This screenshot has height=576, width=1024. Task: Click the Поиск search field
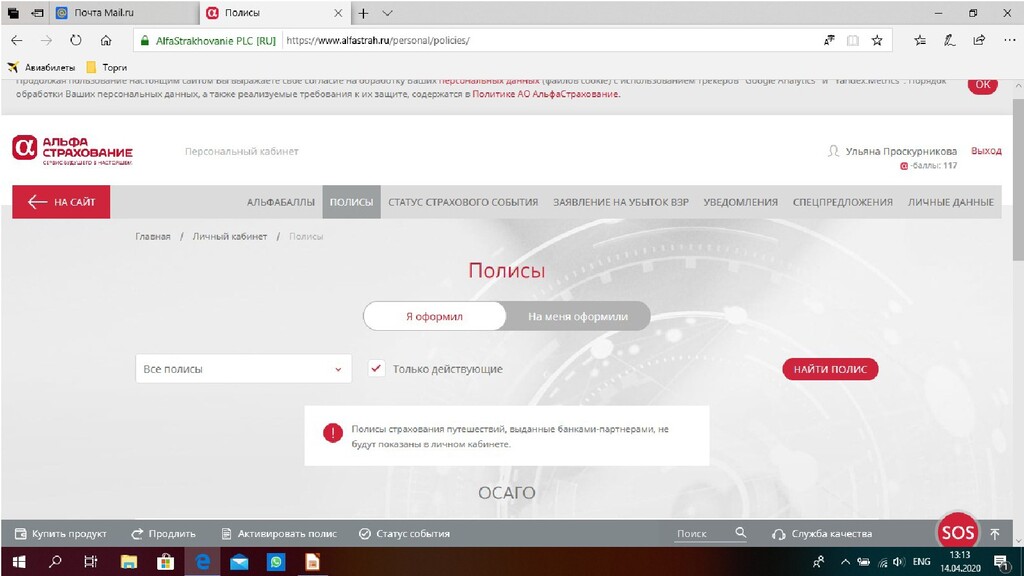point(703,534)
